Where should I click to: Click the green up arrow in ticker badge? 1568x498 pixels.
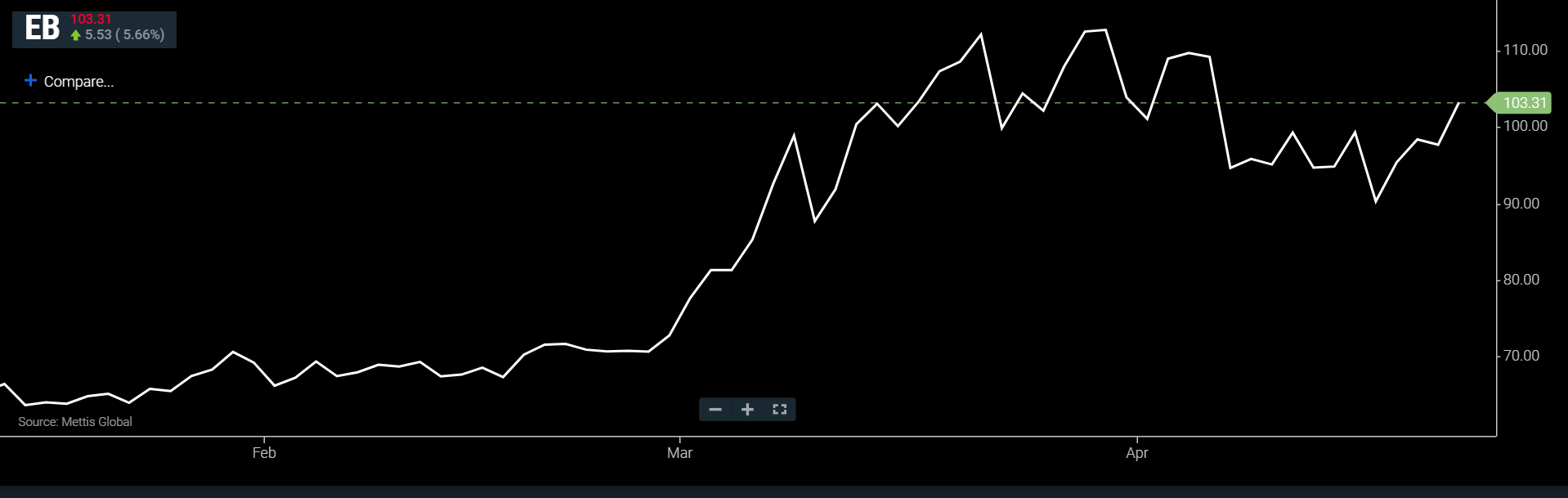pos(76,35)
